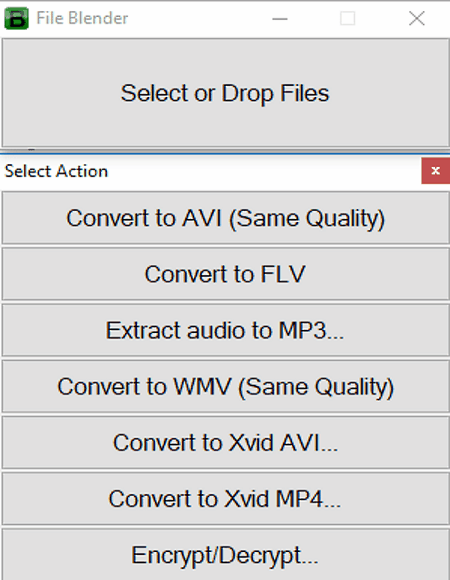Open Convert to Xvid AVI settings
The image size is (450, 580).
(x=226, y=443)
